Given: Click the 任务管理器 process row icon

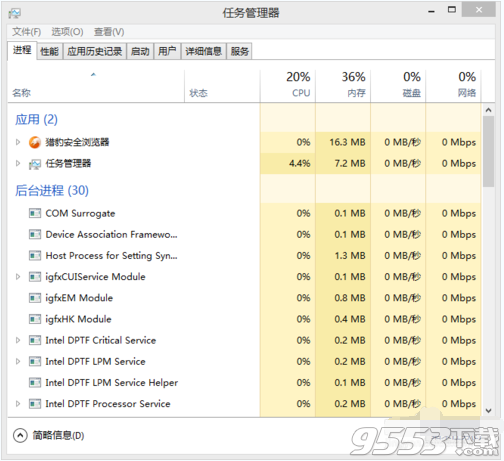Looking at the screenshot, I should 35,164.
